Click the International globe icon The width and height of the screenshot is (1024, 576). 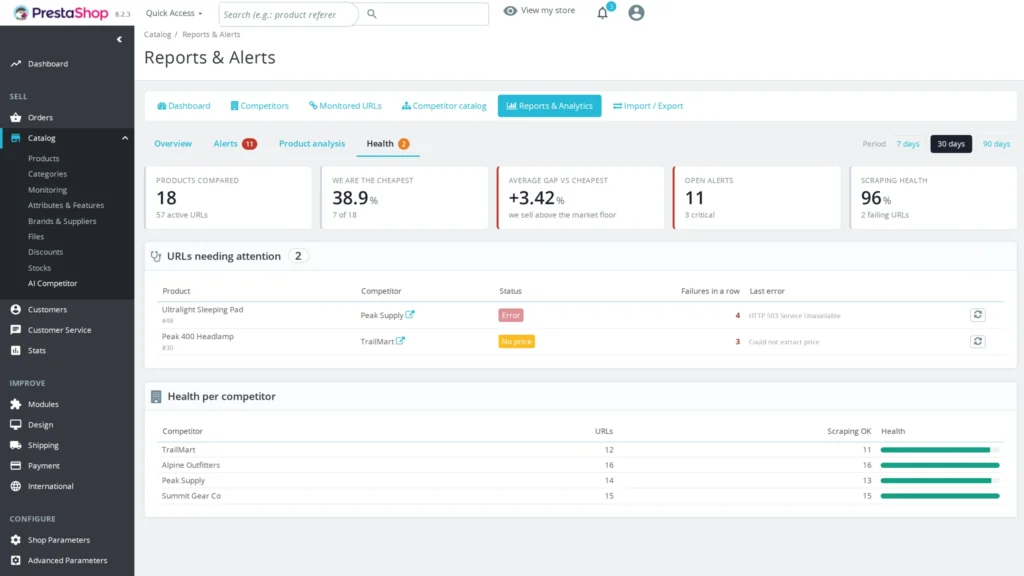[16, 486]
